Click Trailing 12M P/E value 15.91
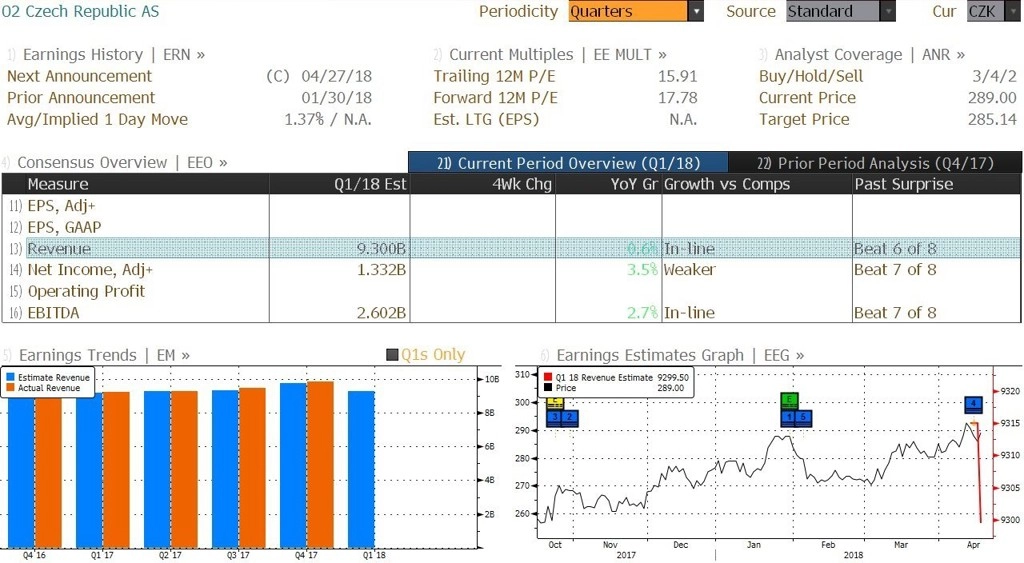1024x563 pixels. tap(678, 76)
